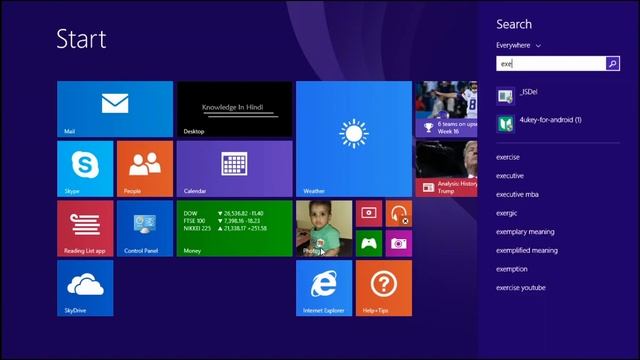The width and height of the screenshot is (640, 360).
Task: Launch Control Panel tile
Action: point(145,229)
